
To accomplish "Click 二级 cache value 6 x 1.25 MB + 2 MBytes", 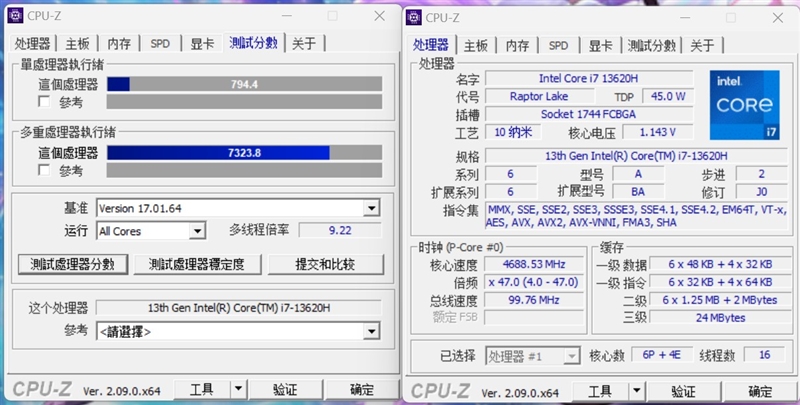I will 720,300.
